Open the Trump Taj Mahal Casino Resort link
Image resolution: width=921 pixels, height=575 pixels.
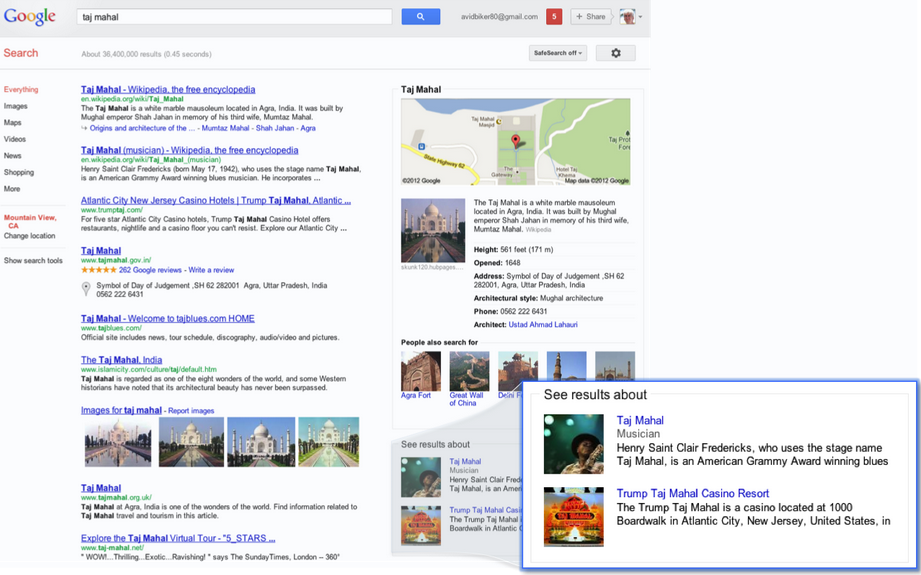(x=692, y=494)
